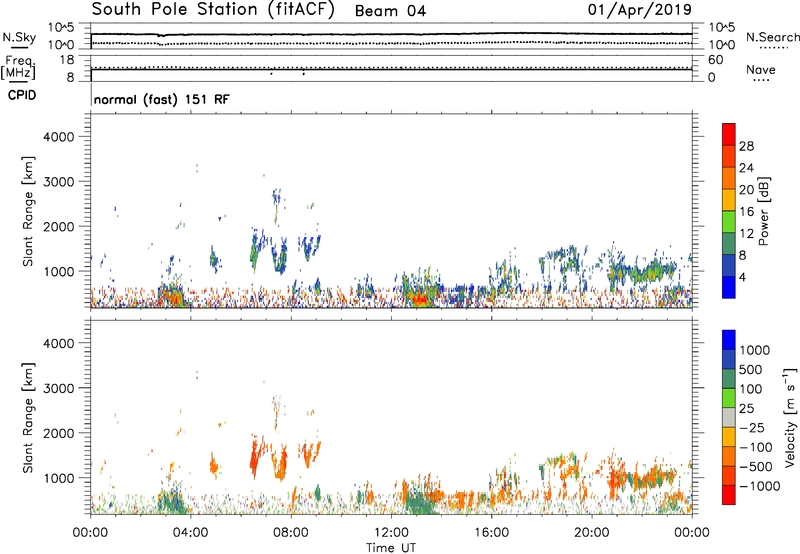Click '4000' tick on the velocity panel axis
800x554 pixels.
click(59, 343)
